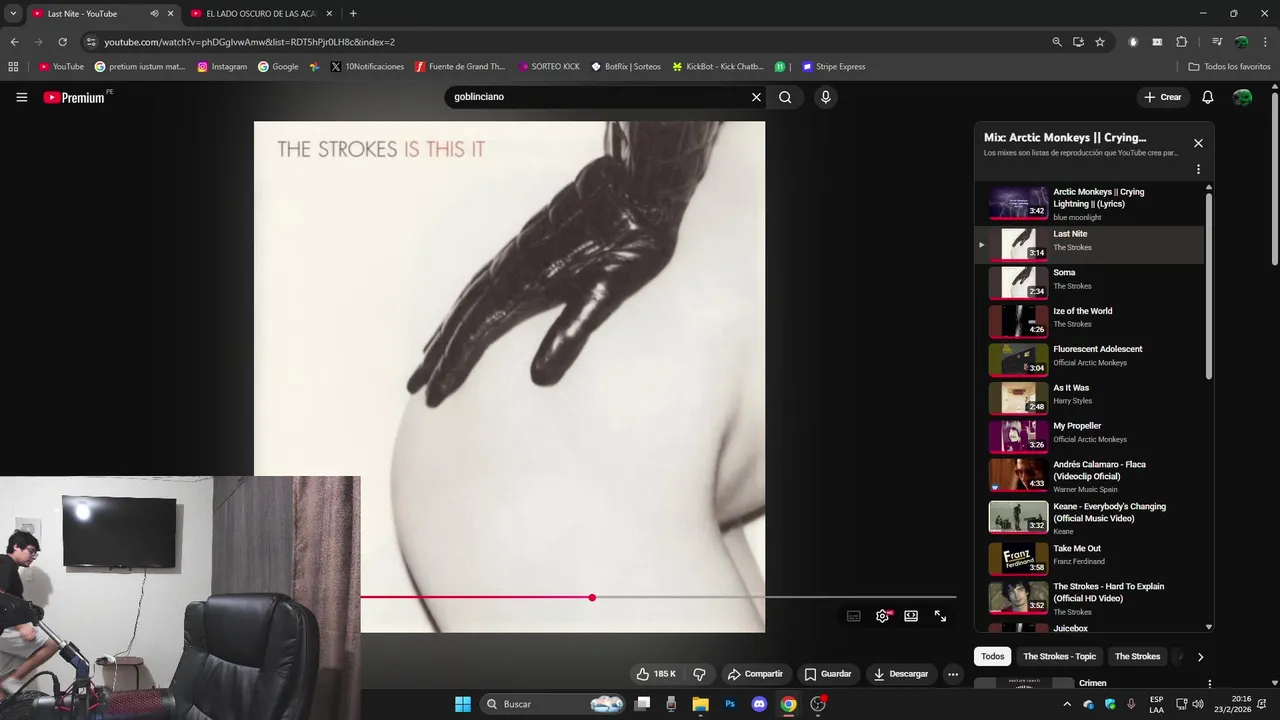
Task: Bookmark this page with star icon
Action: 1100,42
